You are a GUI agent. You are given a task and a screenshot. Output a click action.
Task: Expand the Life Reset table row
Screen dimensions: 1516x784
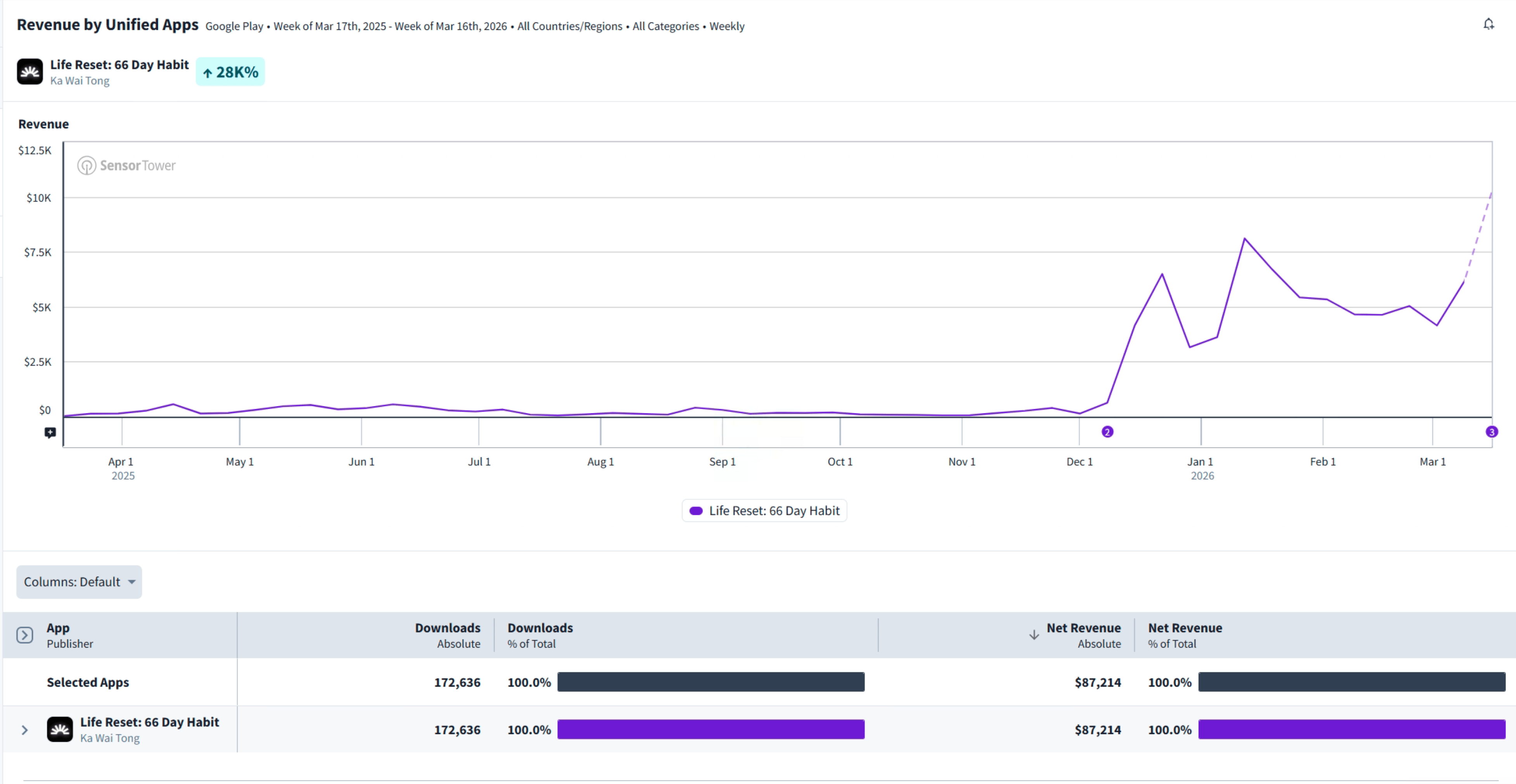point(25,730)
